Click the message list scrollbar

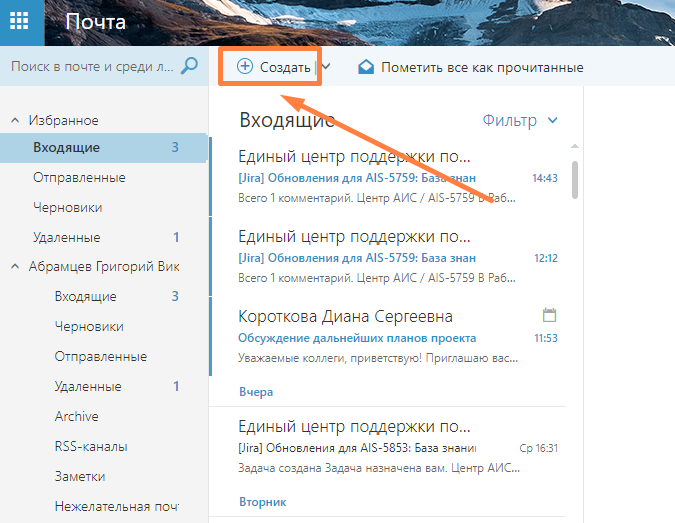(x=574, y=180)
